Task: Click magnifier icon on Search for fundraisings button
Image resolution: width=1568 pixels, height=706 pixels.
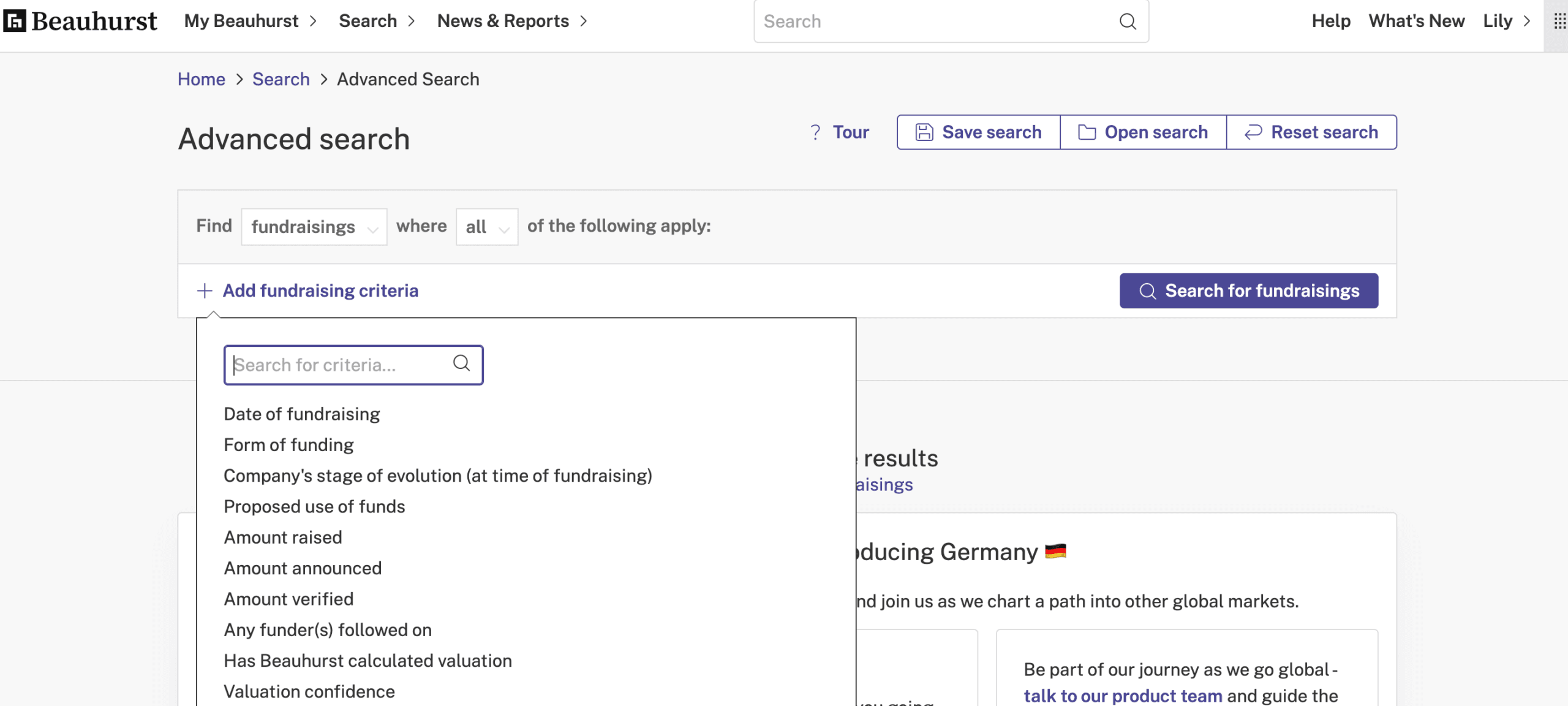Action: point(1148,291)
